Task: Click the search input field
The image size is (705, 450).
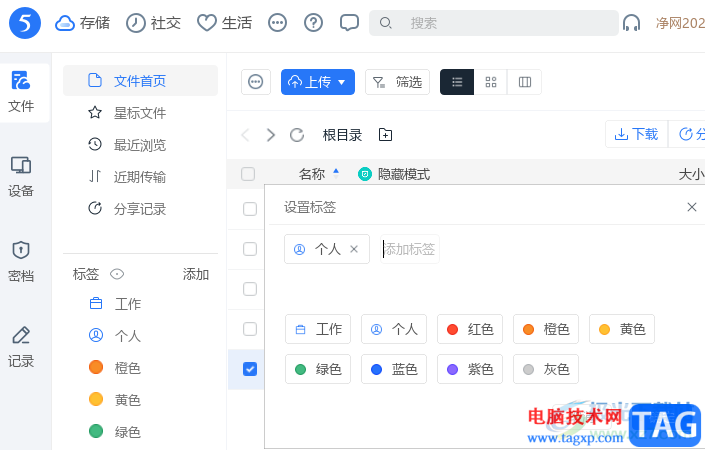Action: pyautogui.click(x=494, y=23)
